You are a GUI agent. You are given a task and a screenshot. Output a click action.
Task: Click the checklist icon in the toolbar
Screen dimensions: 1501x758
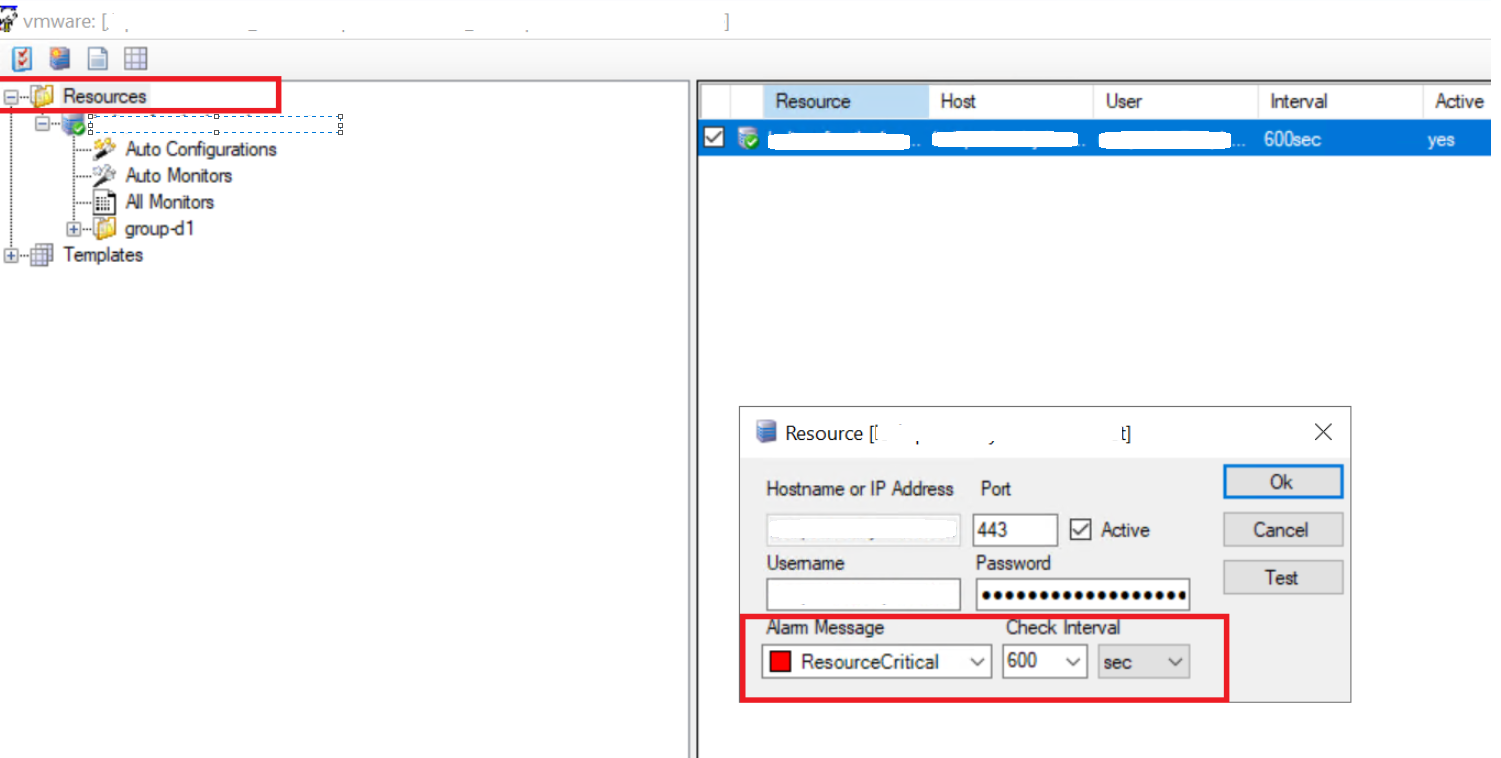pos(22,58)
